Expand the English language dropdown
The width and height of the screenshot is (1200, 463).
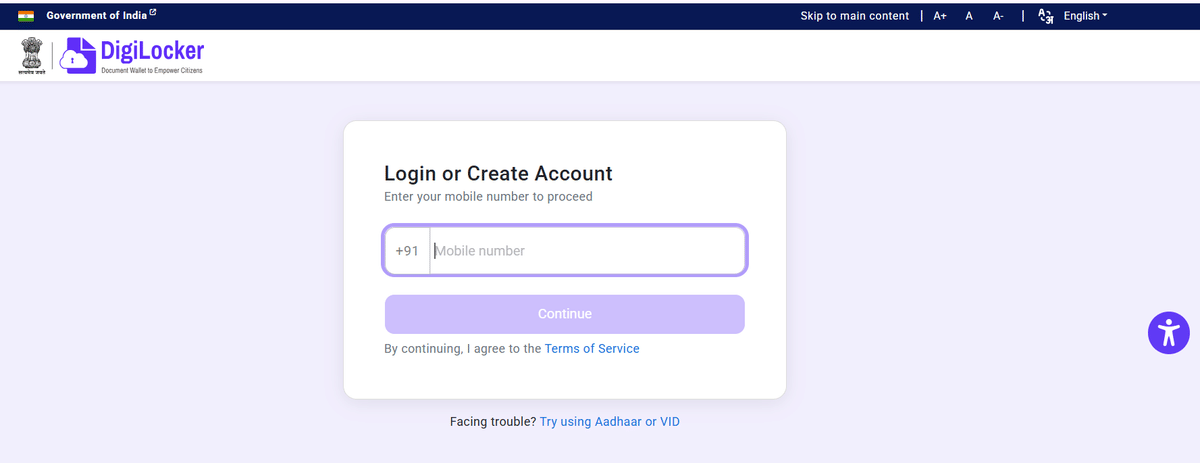point(1085,16)
